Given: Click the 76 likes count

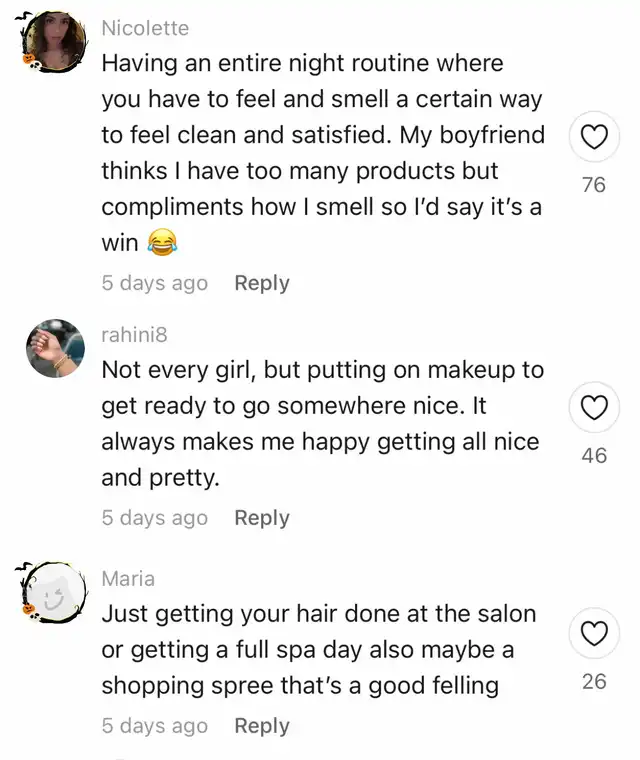Looking at the screenshot, I should pos(594,185).
